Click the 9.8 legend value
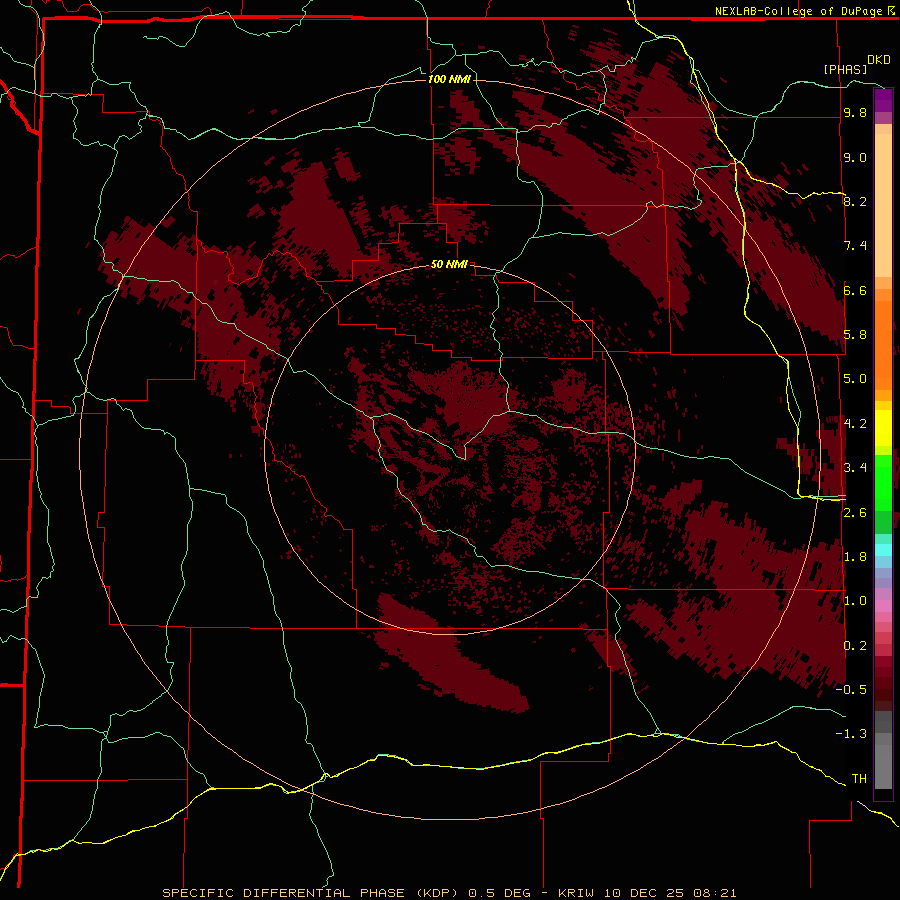Image resolution: width=900 pixels, height=900 pixels. pyautogui.click(x=855, y=113)
